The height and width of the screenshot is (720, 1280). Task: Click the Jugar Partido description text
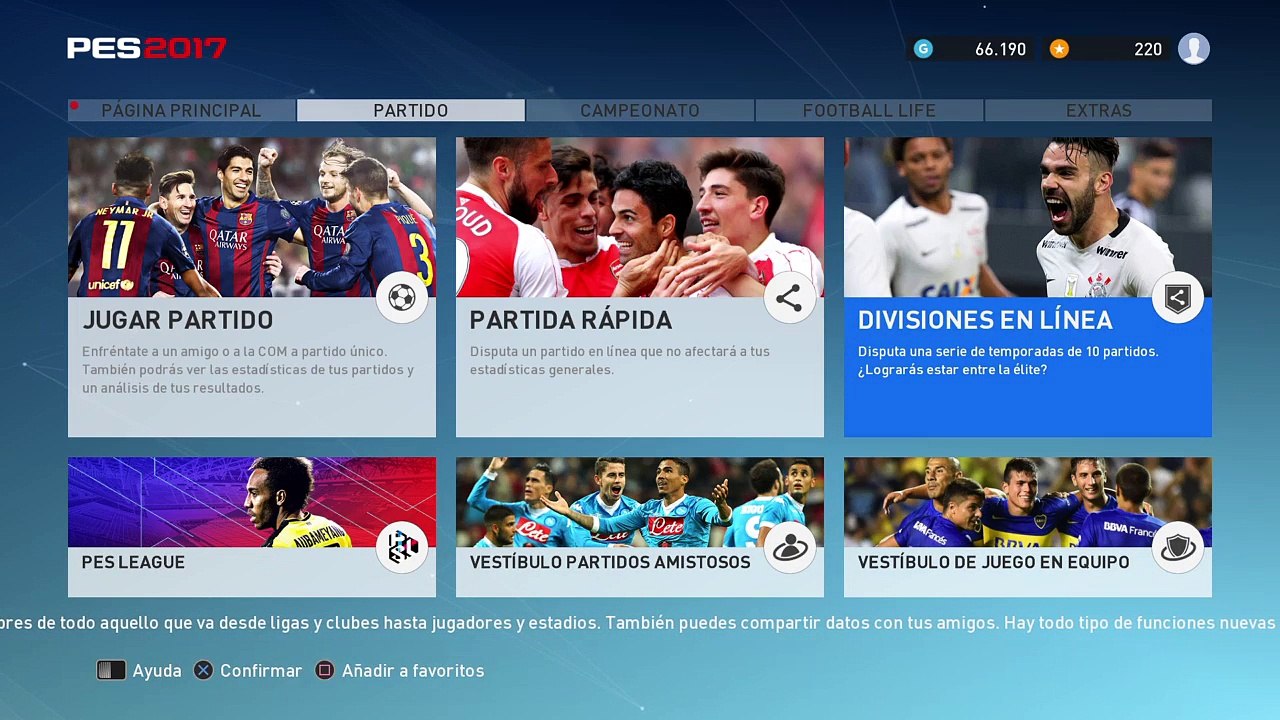(x=248, y=370)
